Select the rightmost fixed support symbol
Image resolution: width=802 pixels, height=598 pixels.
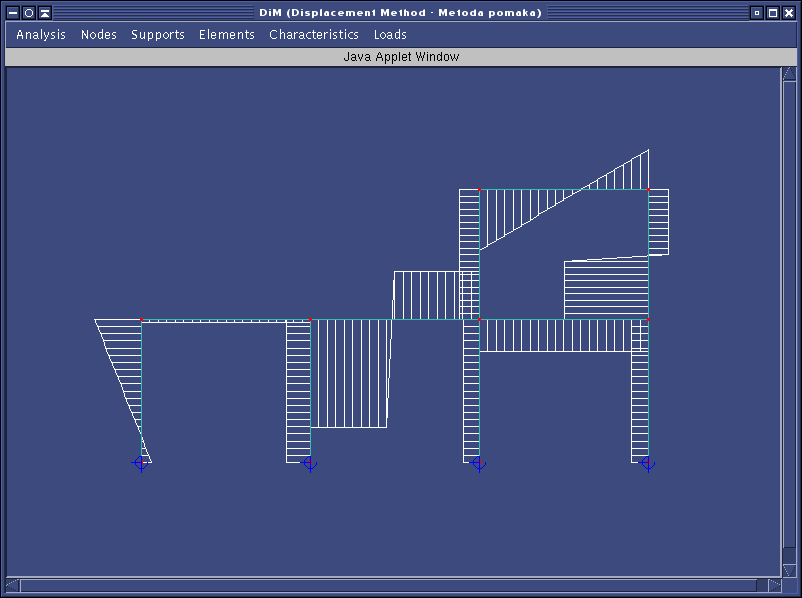point(648,463)
